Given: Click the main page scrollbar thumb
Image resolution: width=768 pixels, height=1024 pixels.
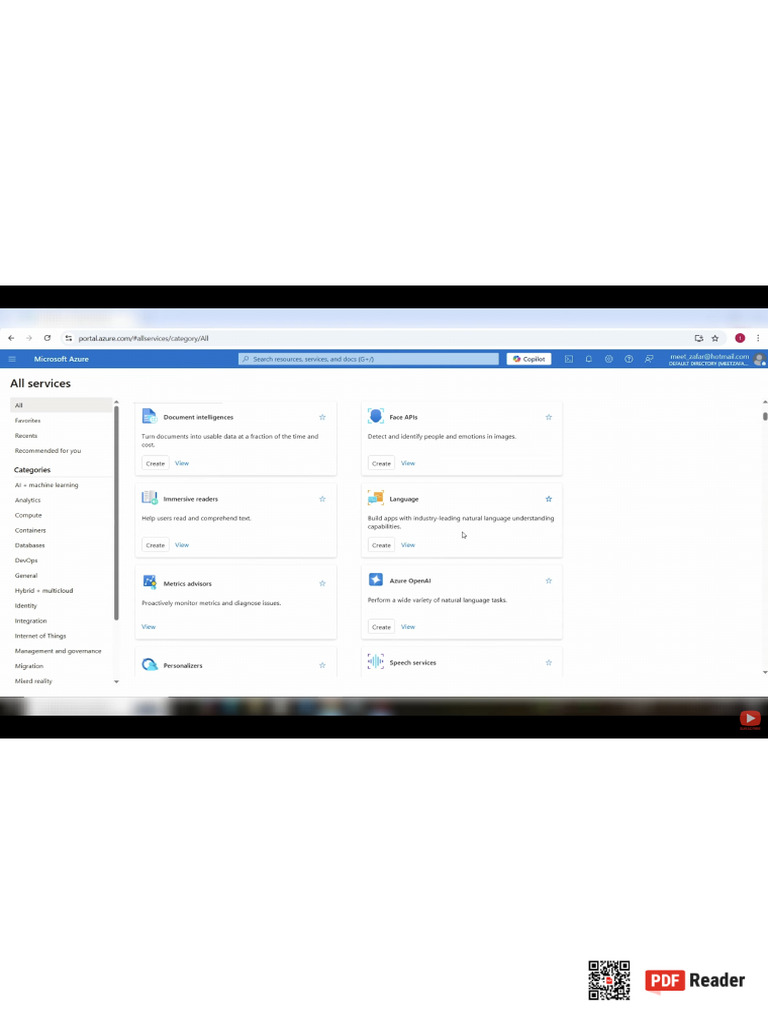Looking at the screenshot, I should tap(765, 416).
